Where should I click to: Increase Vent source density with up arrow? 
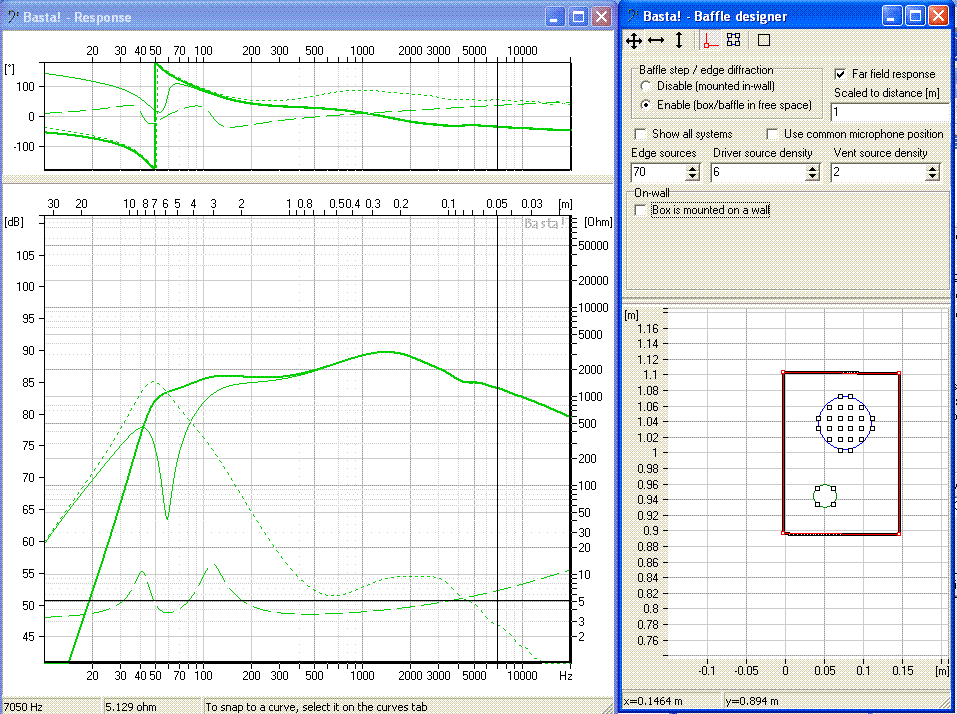[932, 168]
